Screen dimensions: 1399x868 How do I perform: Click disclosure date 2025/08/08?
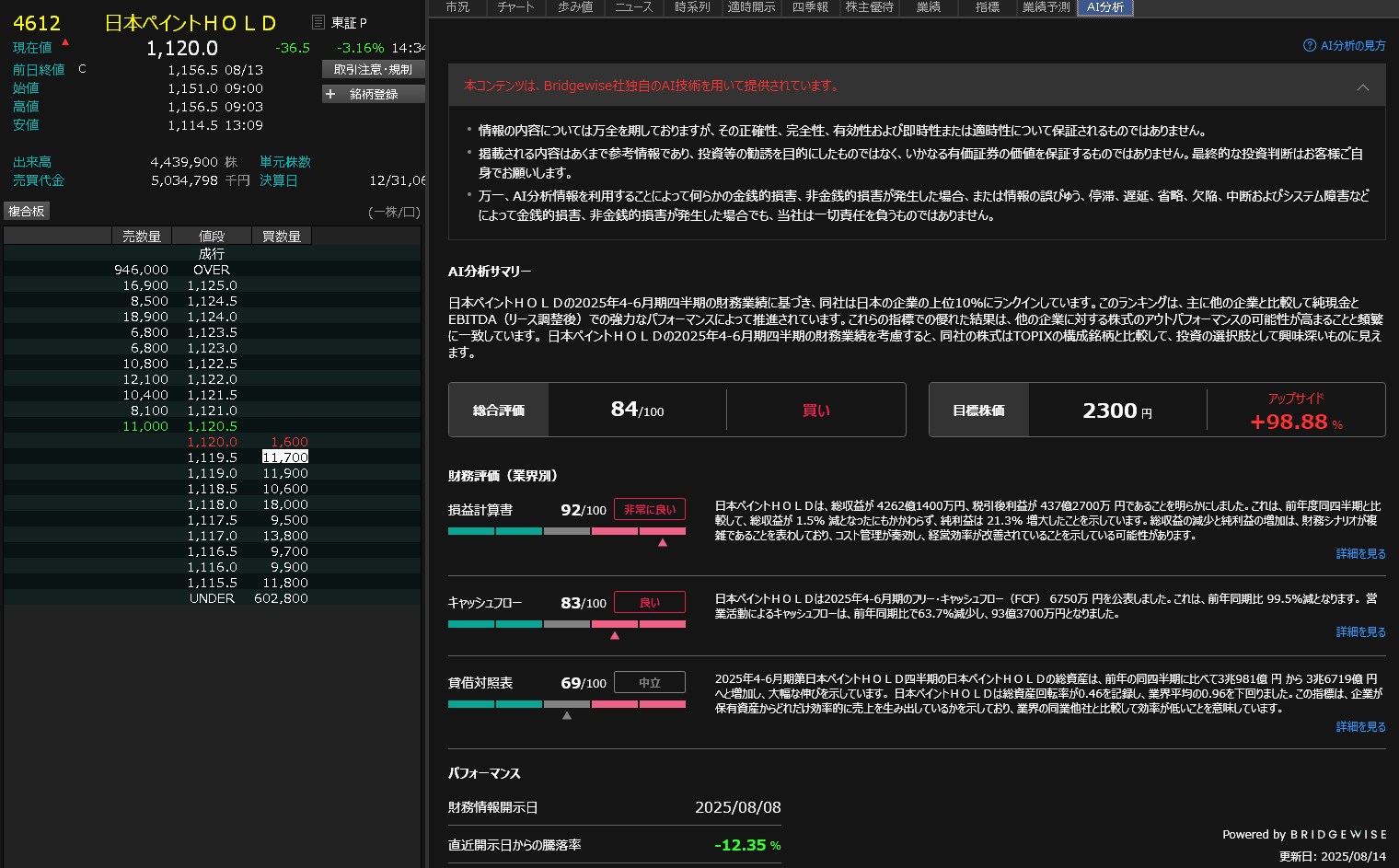point(738,807)
